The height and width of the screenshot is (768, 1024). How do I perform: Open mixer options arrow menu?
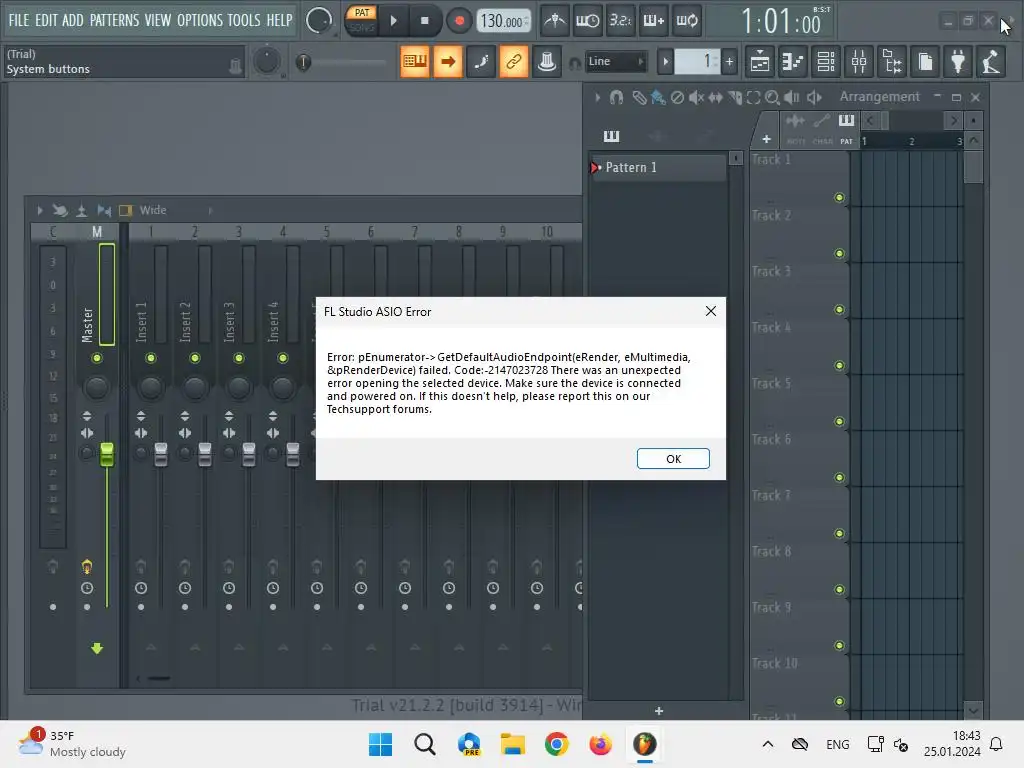pos(40,210)
